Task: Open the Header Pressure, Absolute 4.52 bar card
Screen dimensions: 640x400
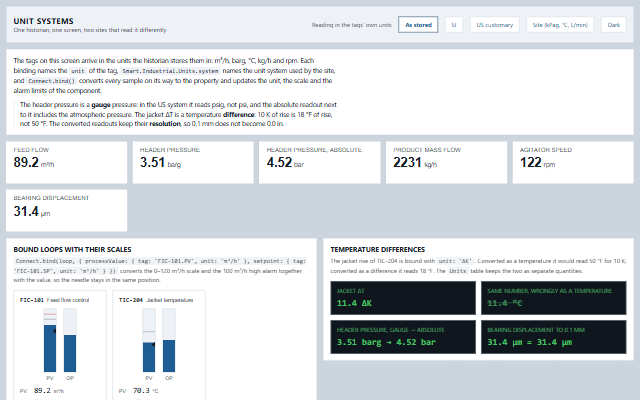Action: point(320,162)
